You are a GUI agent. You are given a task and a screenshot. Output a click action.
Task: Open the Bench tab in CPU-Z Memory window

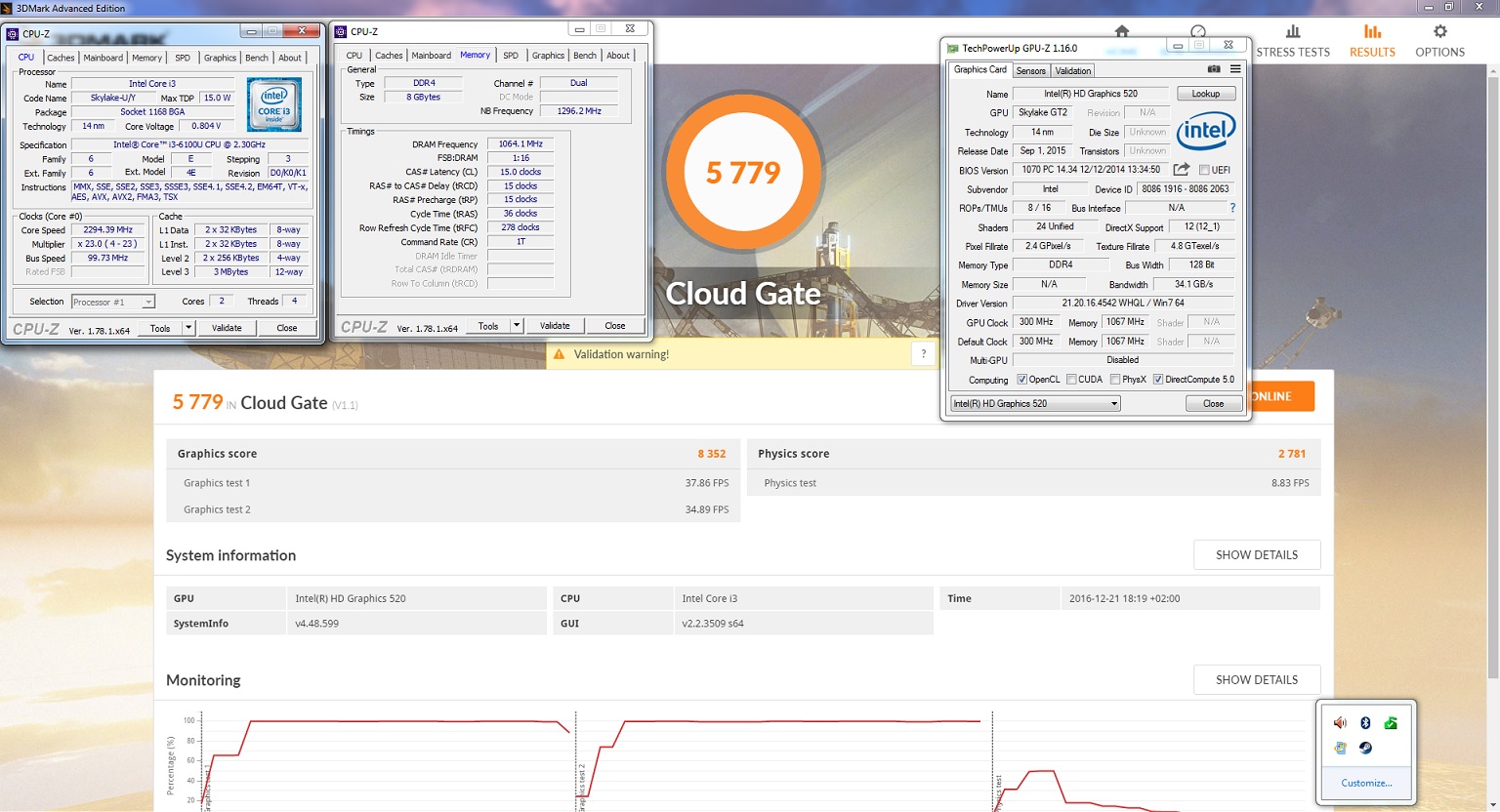click(x=585, y=56)
